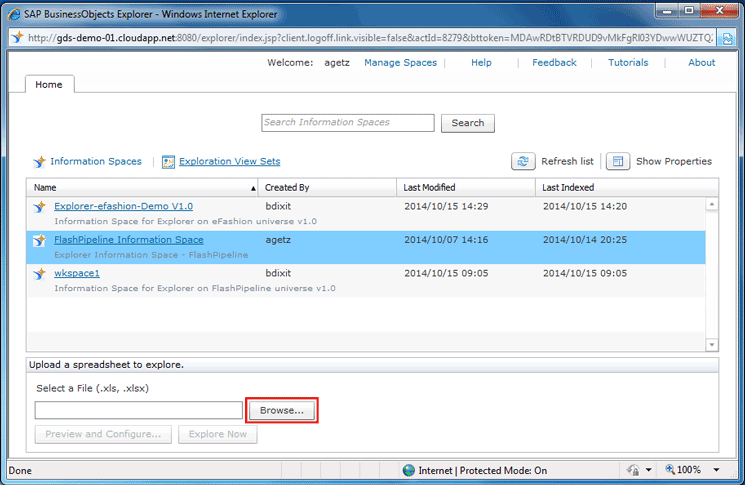
Task: Click 'Information Space for Explorer on eFashion universe v1.0'
Action: coord(185,221)
